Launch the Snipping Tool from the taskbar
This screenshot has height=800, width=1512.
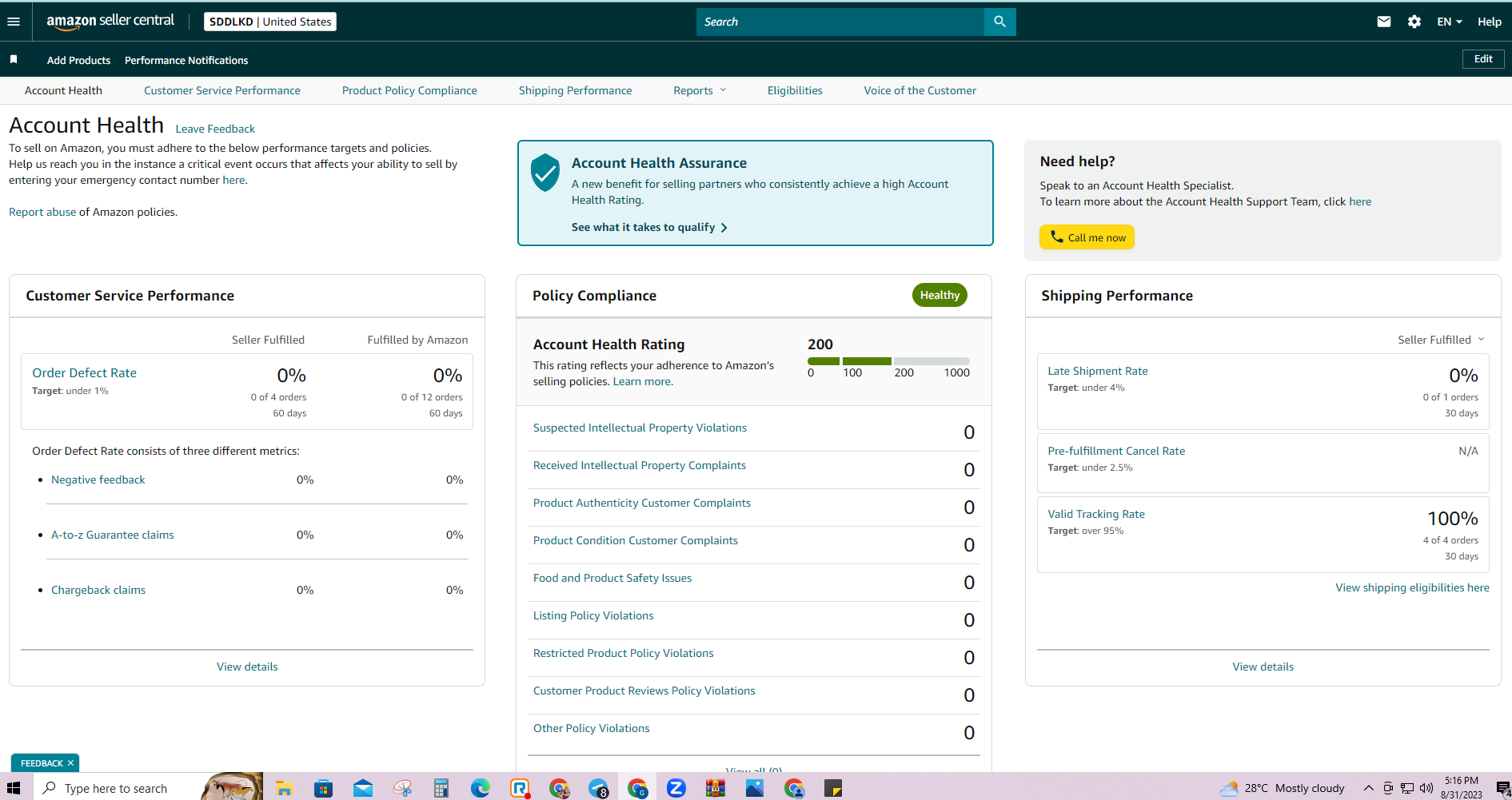pyautogui.click(x=402, y=788)
